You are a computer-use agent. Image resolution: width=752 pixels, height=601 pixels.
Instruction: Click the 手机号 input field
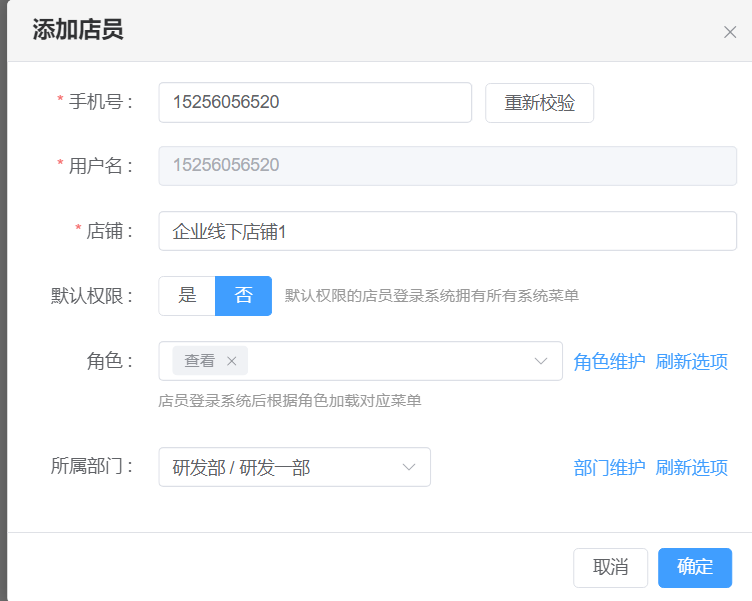(315, 102)
